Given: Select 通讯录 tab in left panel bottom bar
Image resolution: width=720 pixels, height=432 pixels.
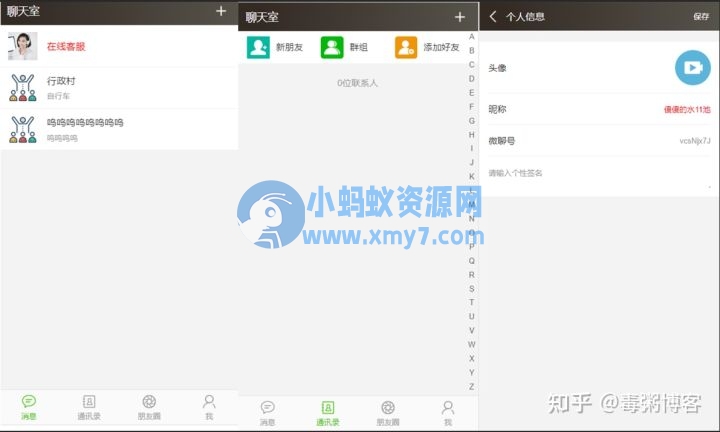Looking at the screenshot, I should point(89,407).
